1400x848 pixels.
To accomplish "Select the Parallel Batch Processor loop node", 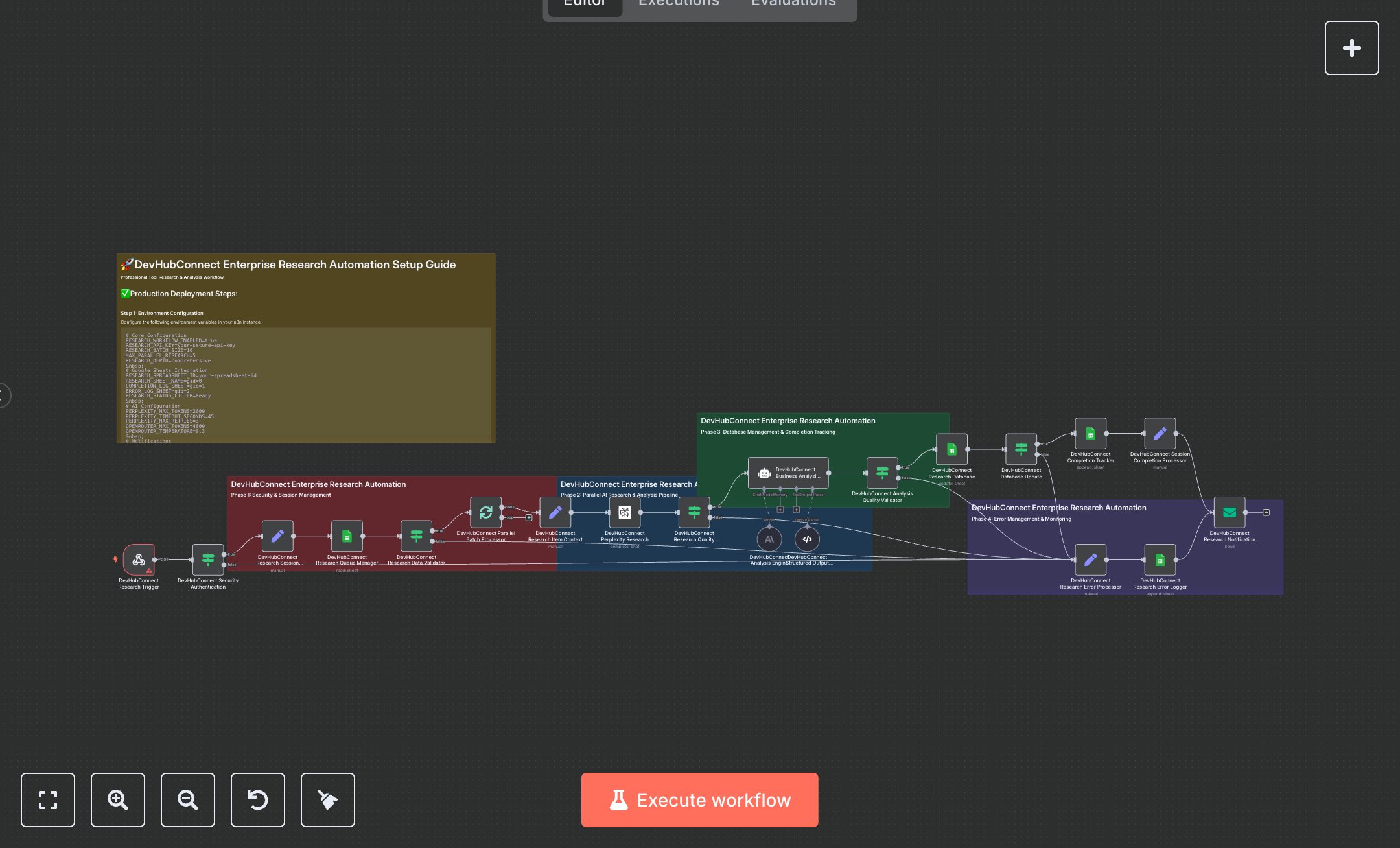I will coord(485,512).
